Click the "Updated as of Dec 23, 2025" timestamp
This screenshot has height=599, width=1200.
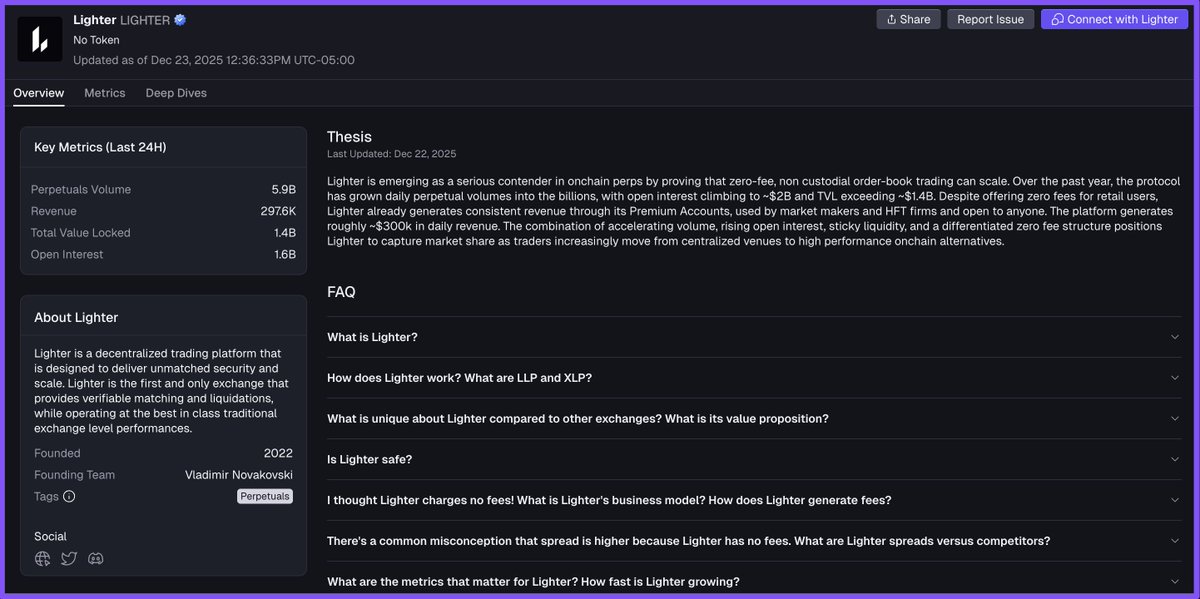[x=213, y=60]
